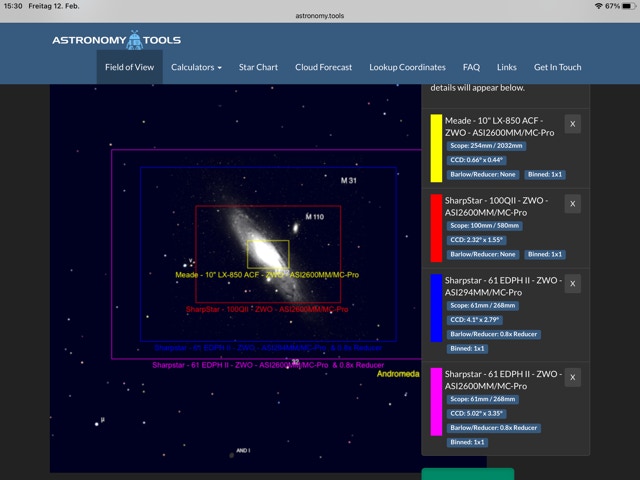Click the 15:30 clock in status bar
This screenshot has width=640, height=480.
[x=13, y=6]
